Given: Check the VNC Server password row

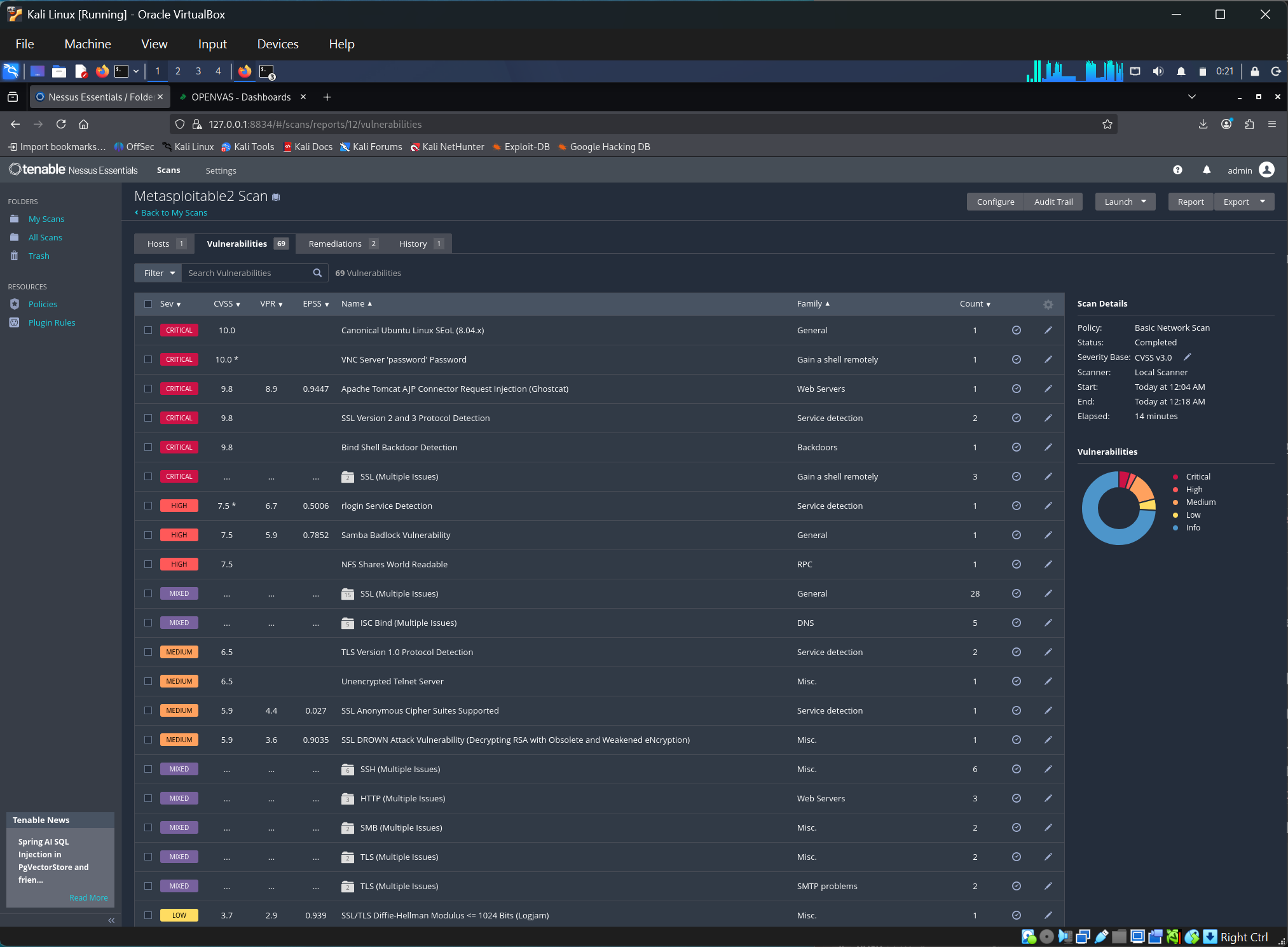Looking at the screenshot, I should [x=148, y=359].
